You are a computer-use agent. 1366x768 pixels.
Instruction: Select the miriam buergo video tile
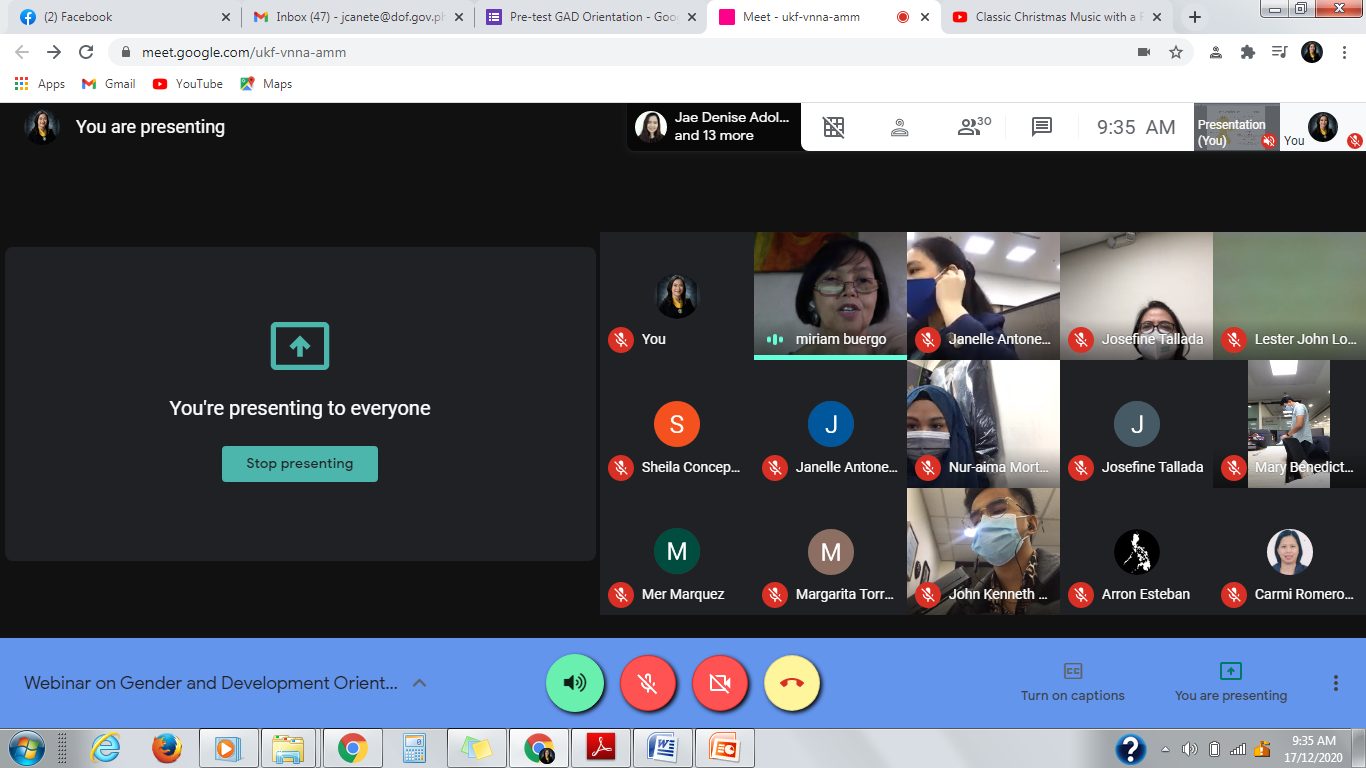click(x=830, y=296)
